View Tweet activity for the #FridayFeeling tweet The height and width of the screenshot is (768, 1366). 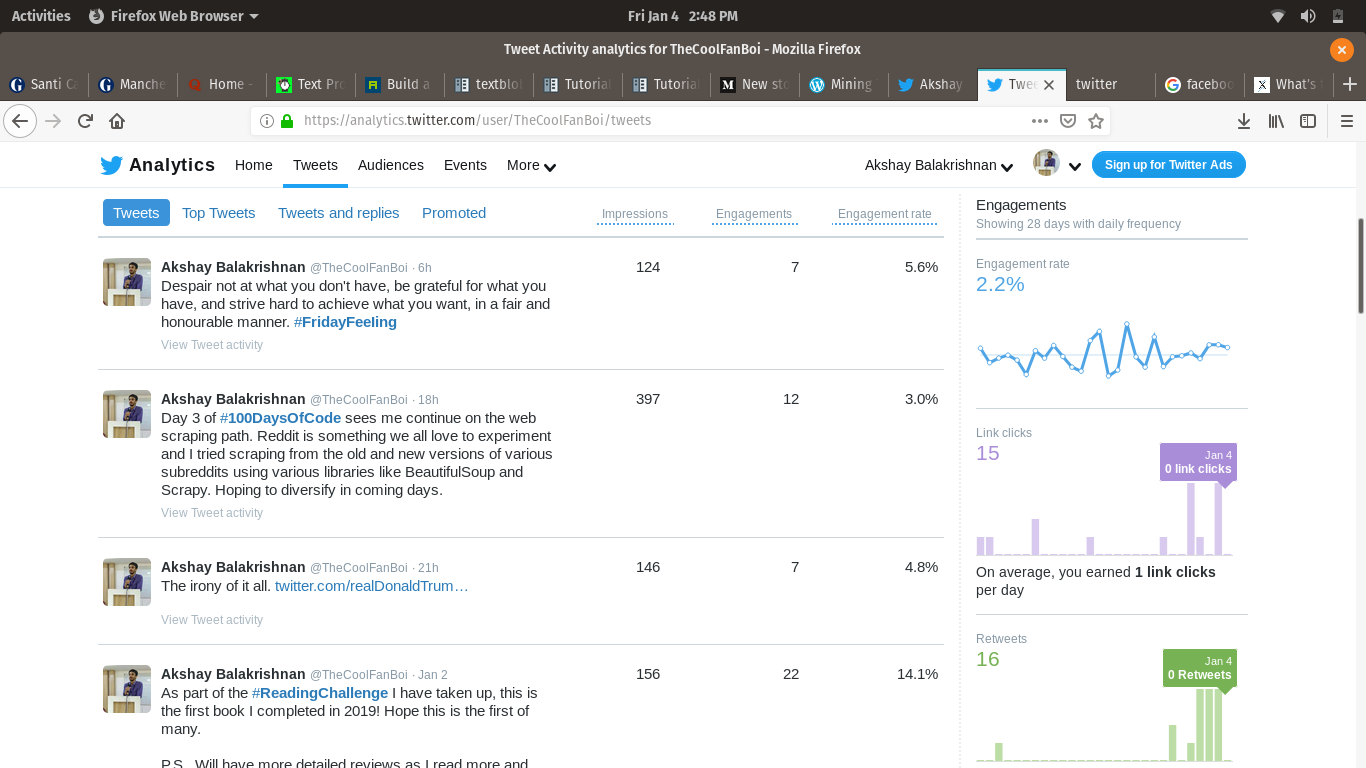212,345
